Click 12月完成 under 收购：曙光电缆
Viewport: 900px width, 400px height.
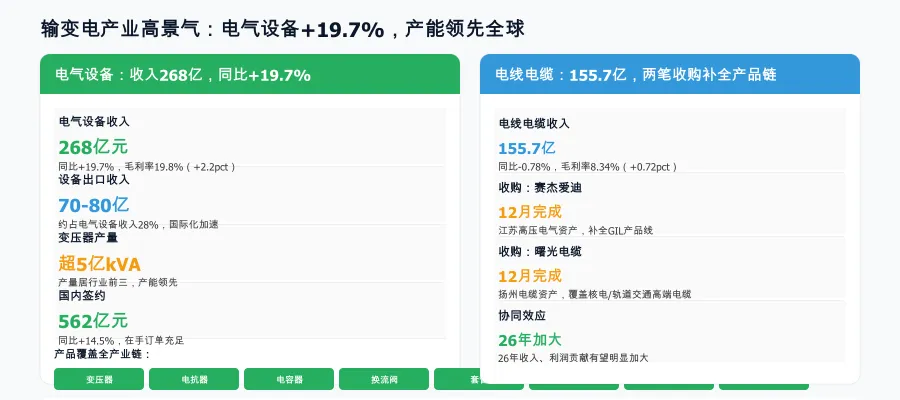(530, 275)
